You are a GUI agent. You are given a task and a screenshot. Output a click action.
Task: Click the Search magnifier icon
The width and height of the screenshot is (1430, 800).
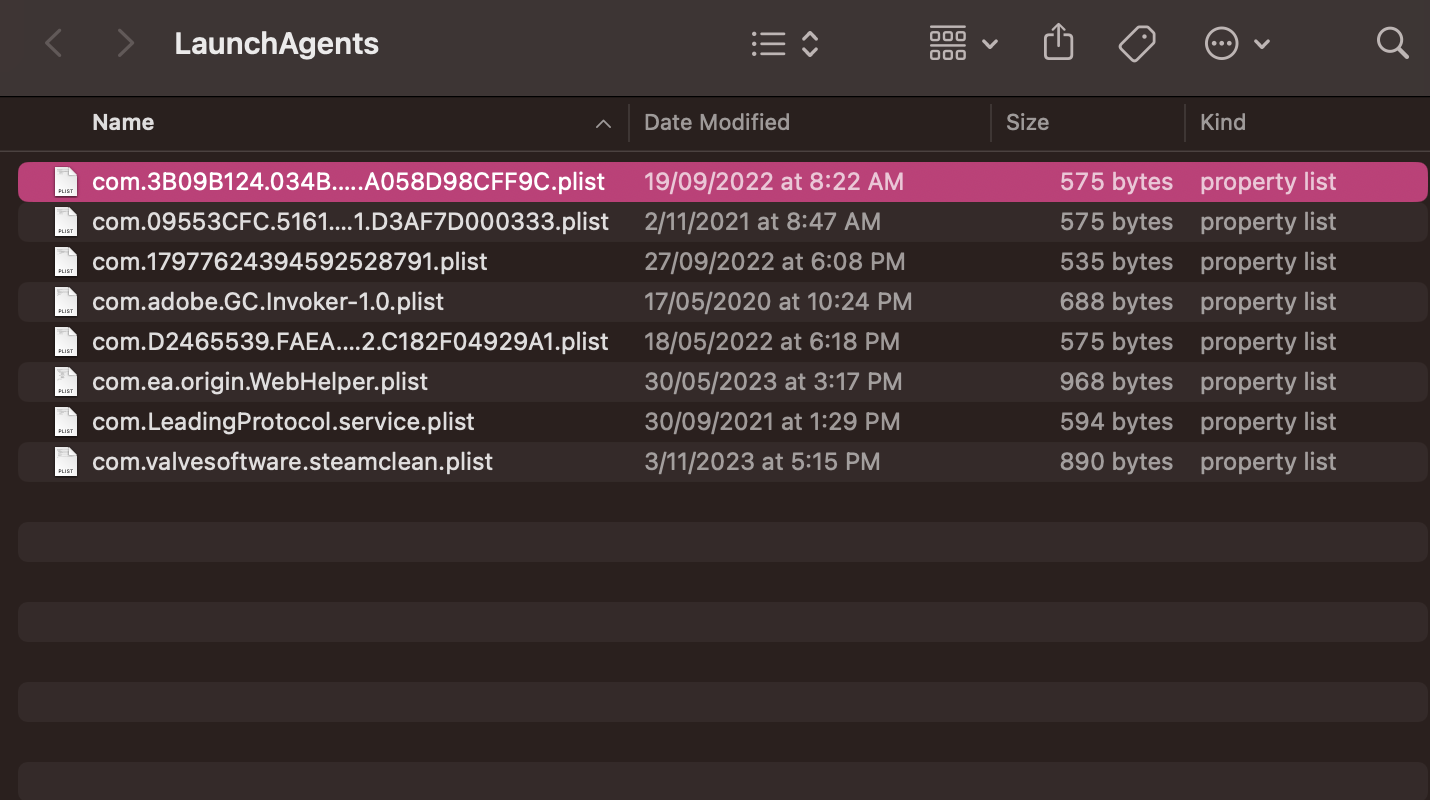(x=1392, y=43)
